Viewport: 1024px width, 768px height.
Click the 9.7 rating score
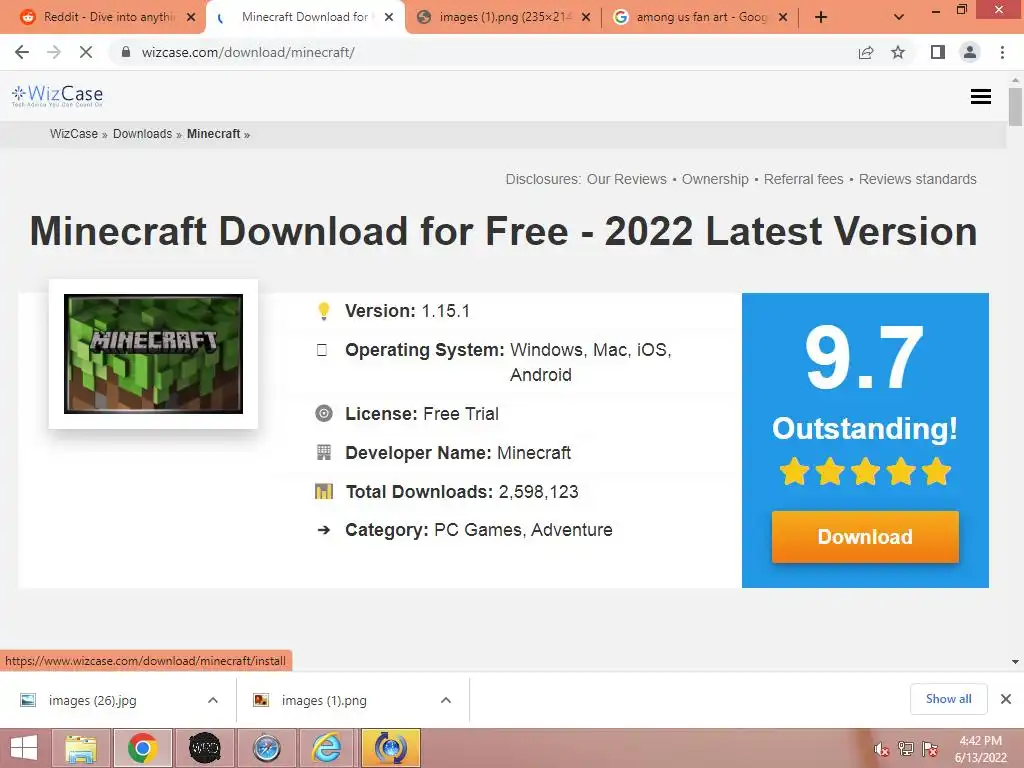coord(864,358)
